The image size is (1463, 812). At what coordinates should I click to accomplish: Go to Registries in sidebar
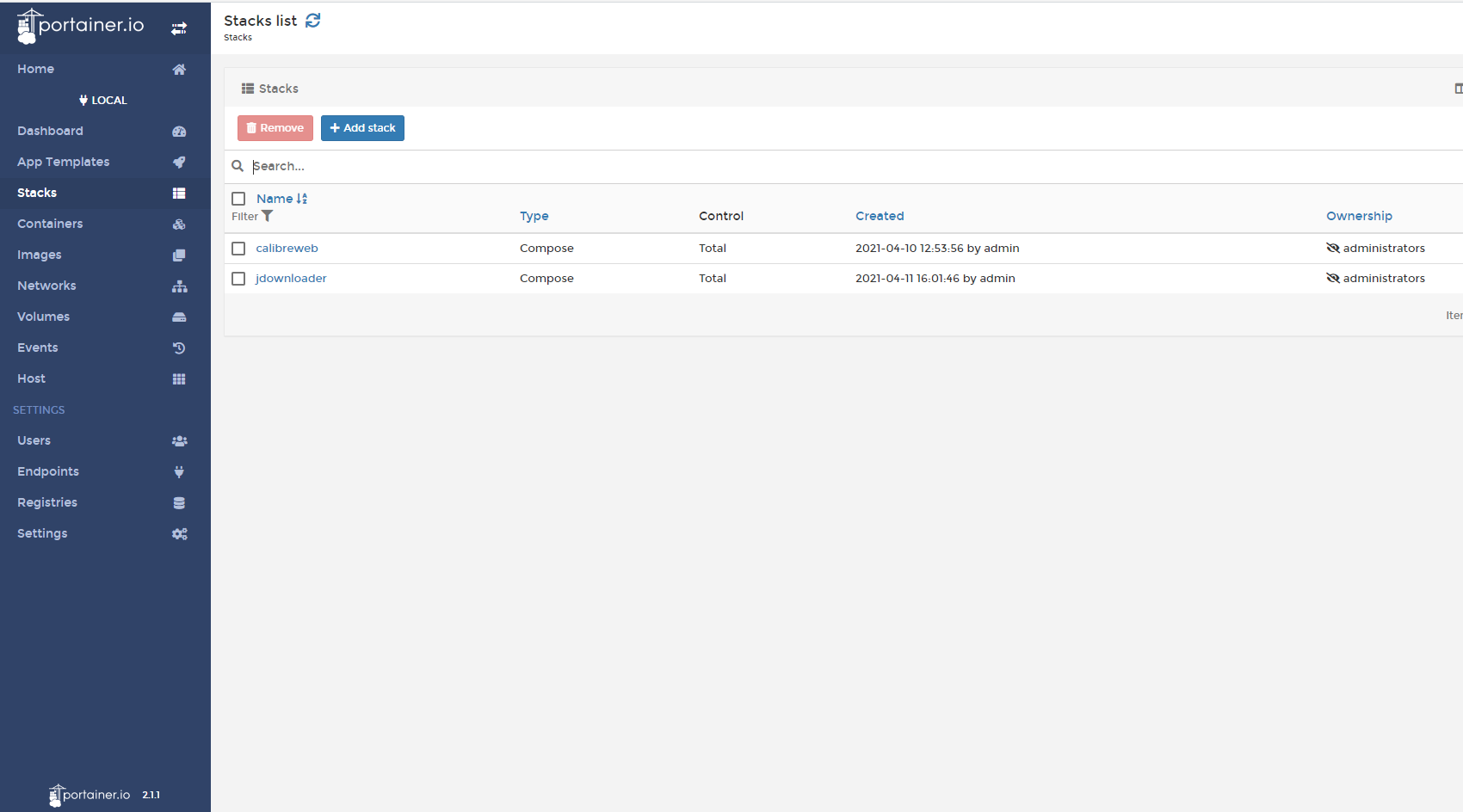[47, 502]
